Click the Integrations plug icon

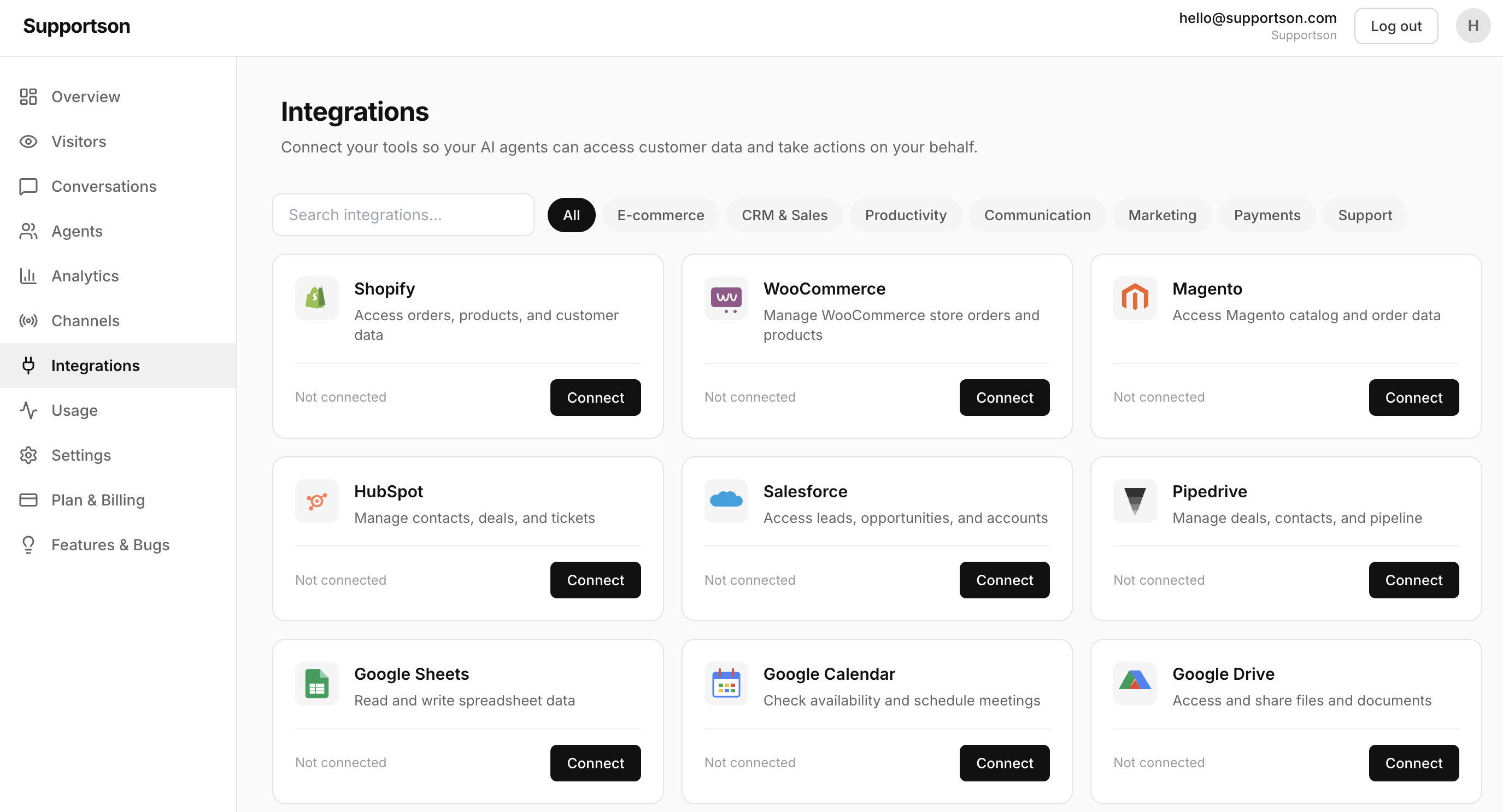point(28,365)
